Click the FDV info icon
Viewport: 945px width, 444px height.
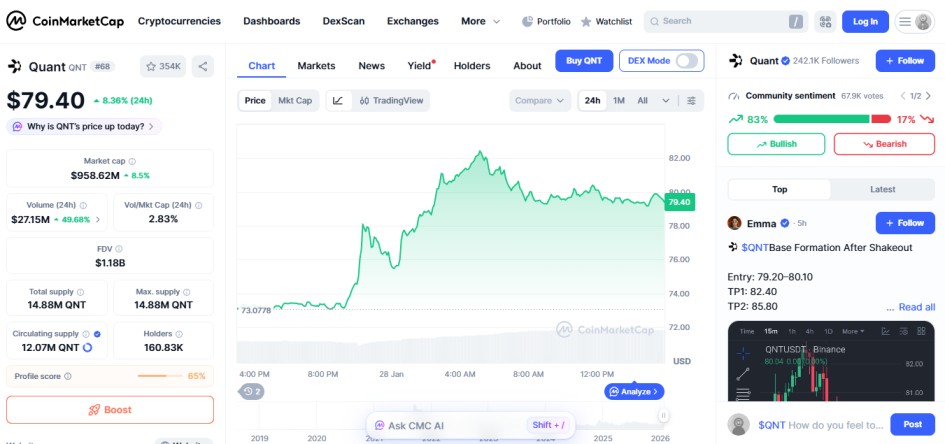pos(119,249)
